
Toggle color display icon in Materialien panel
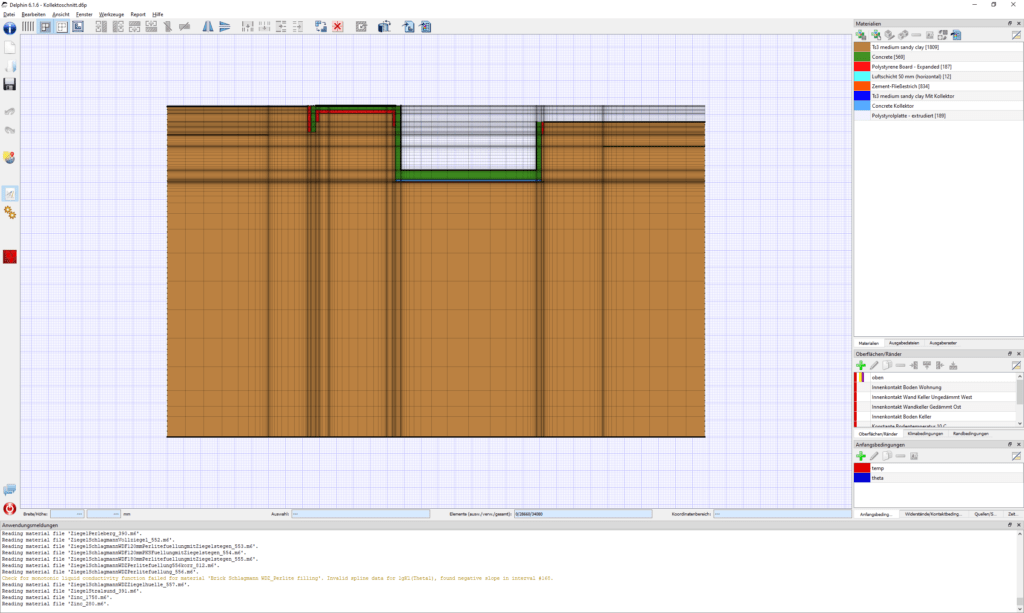(x=1016, y=35)
